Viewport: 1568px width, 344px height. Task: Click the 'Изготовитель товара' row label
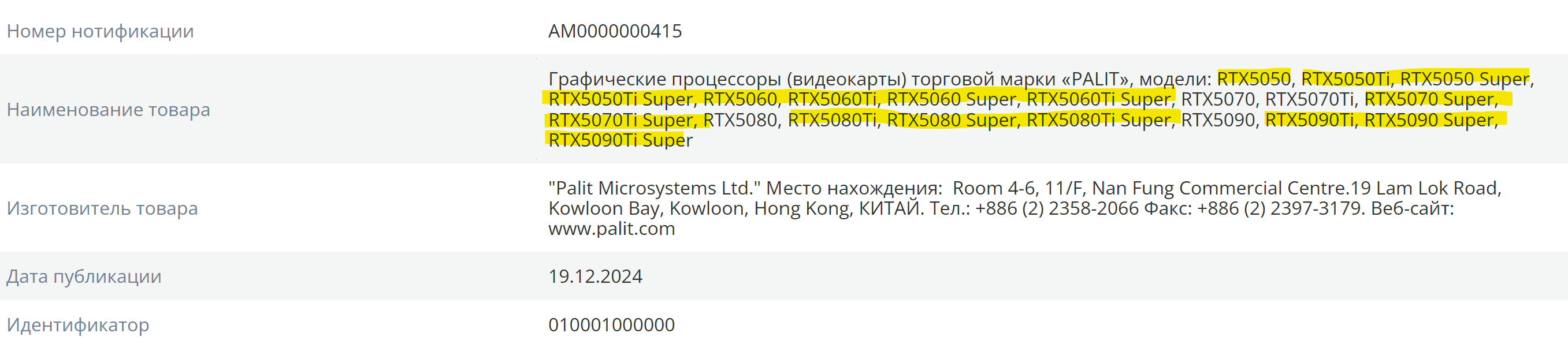102,208
